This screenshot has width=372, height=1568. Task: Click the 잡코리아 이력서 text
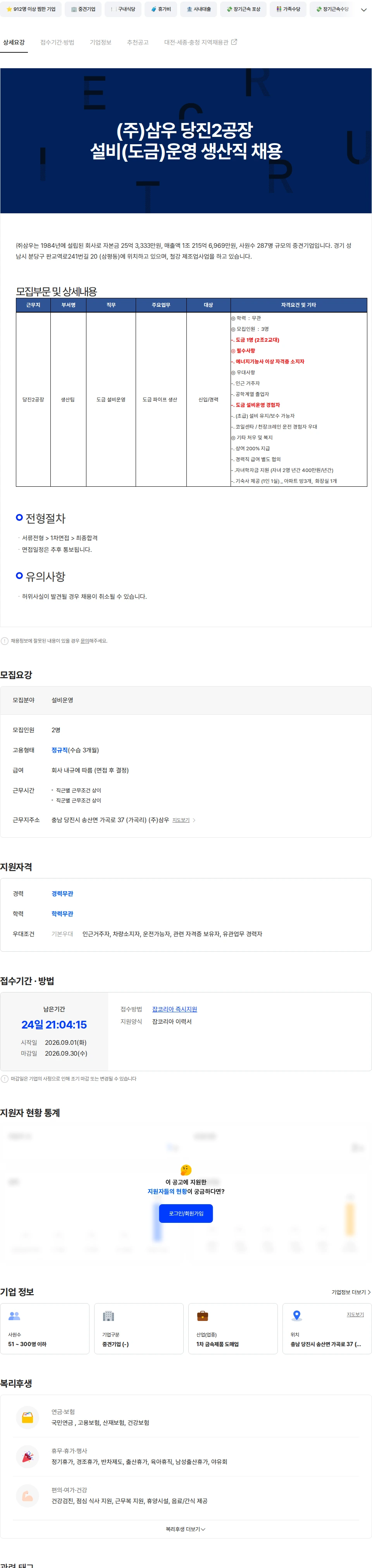click(x=172, y=1022)
